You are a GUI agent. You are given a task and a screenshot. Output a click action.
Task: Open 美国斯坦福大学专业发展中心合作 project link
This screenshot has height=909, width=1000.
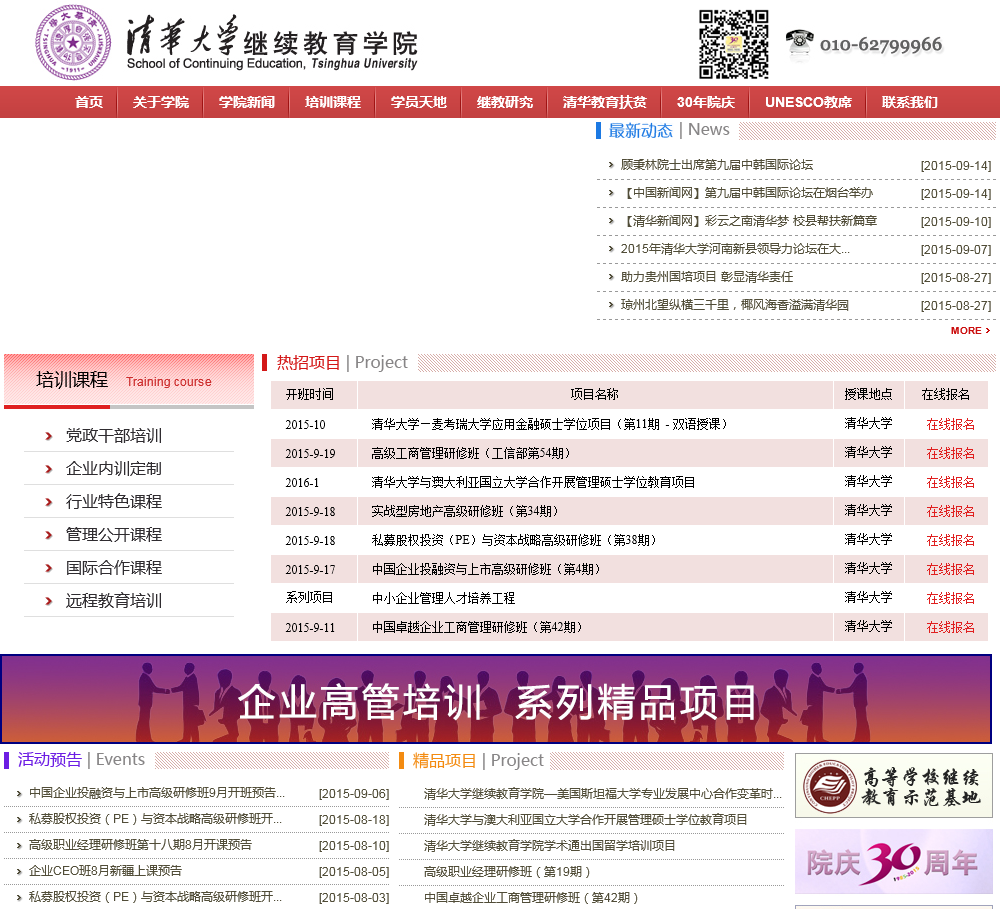(x=603, y=794)
